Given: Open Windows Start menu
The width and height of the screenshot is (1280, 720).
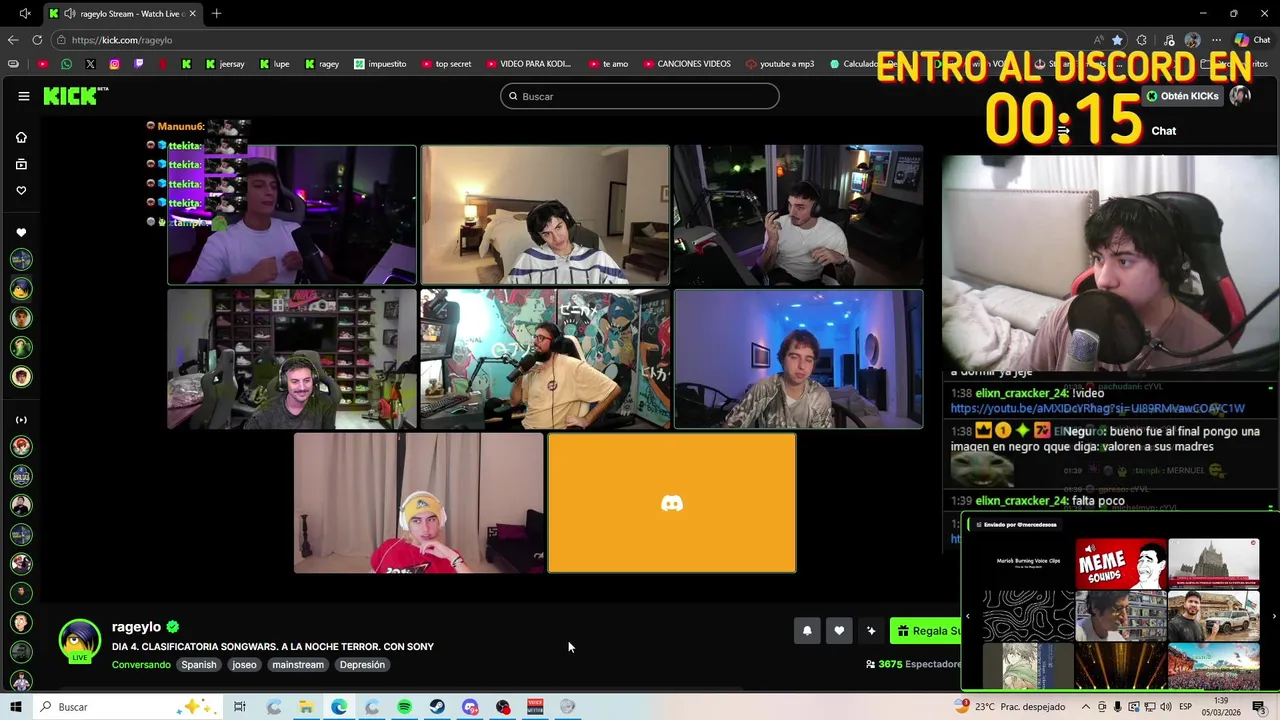Looking at the screenshot, I should [x=15, y=707].
